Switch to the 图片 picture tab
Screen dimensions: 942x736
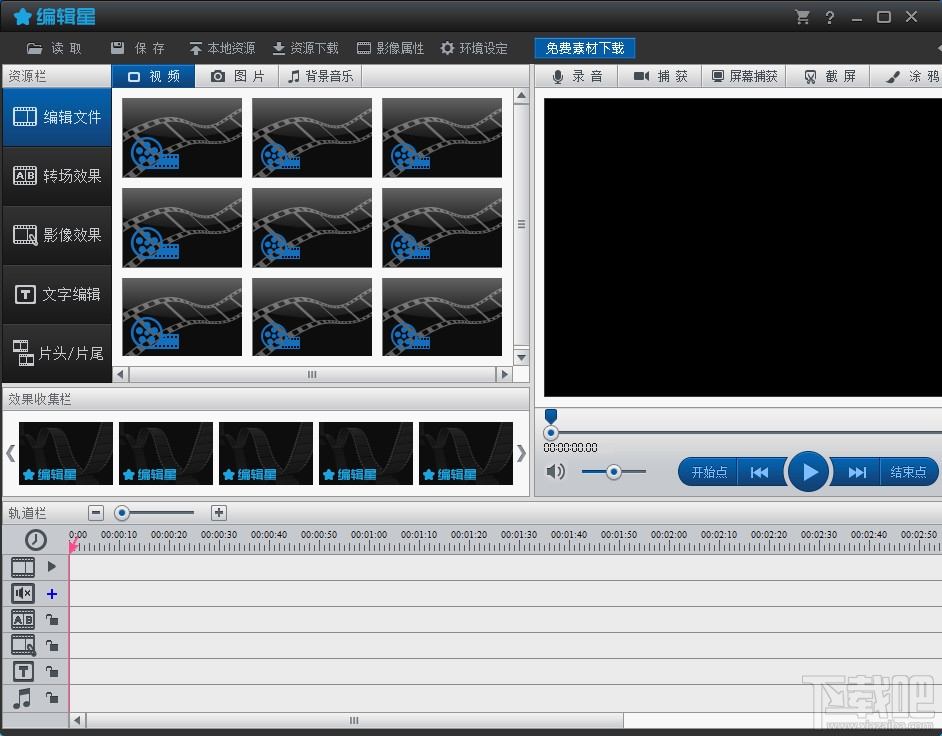click(x=237, y=76)
